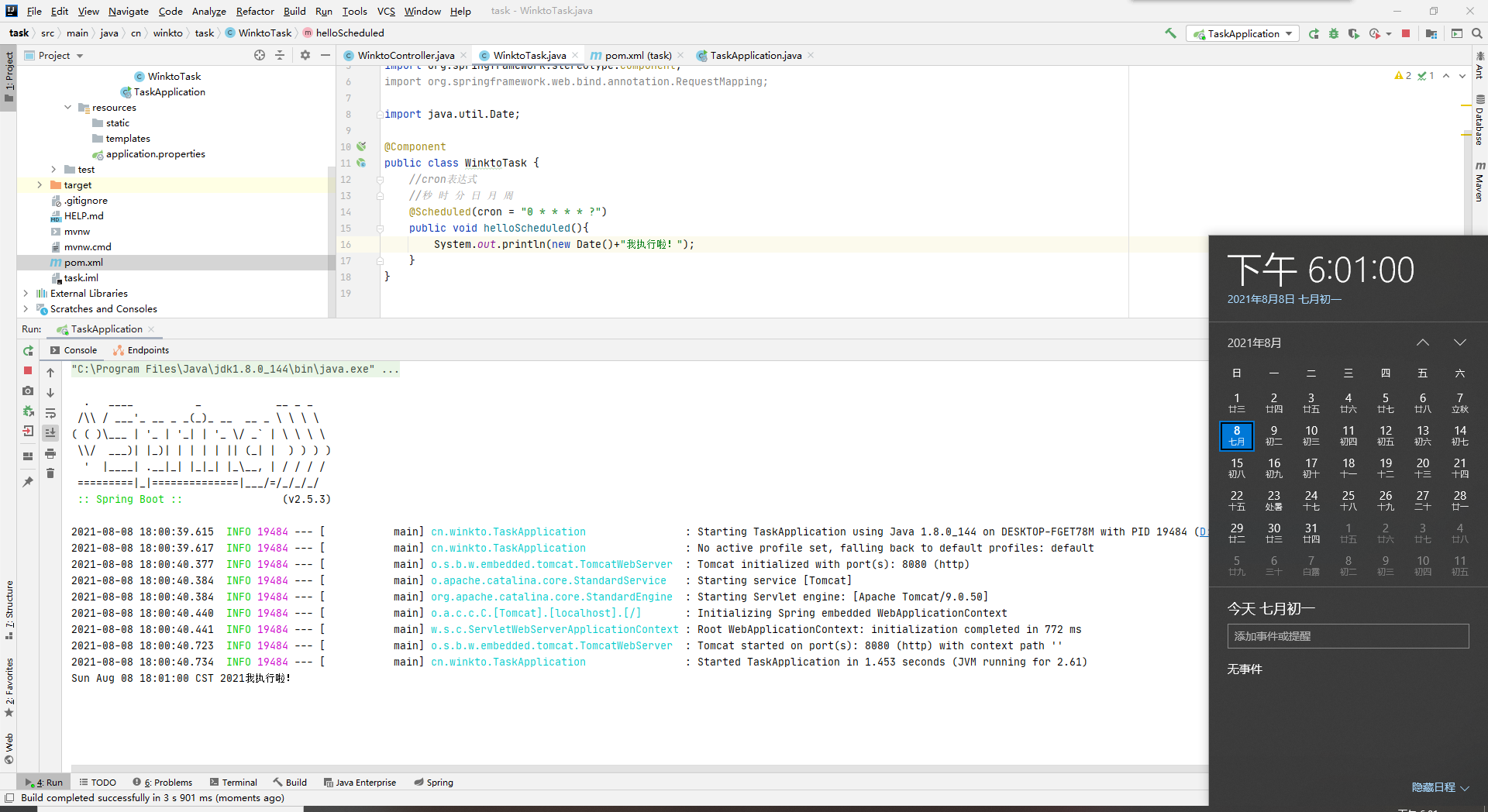Viewport: 1488px width, 812px height.
Task: Go to next month in the calendar flyout
Action: click(1460, 342)
